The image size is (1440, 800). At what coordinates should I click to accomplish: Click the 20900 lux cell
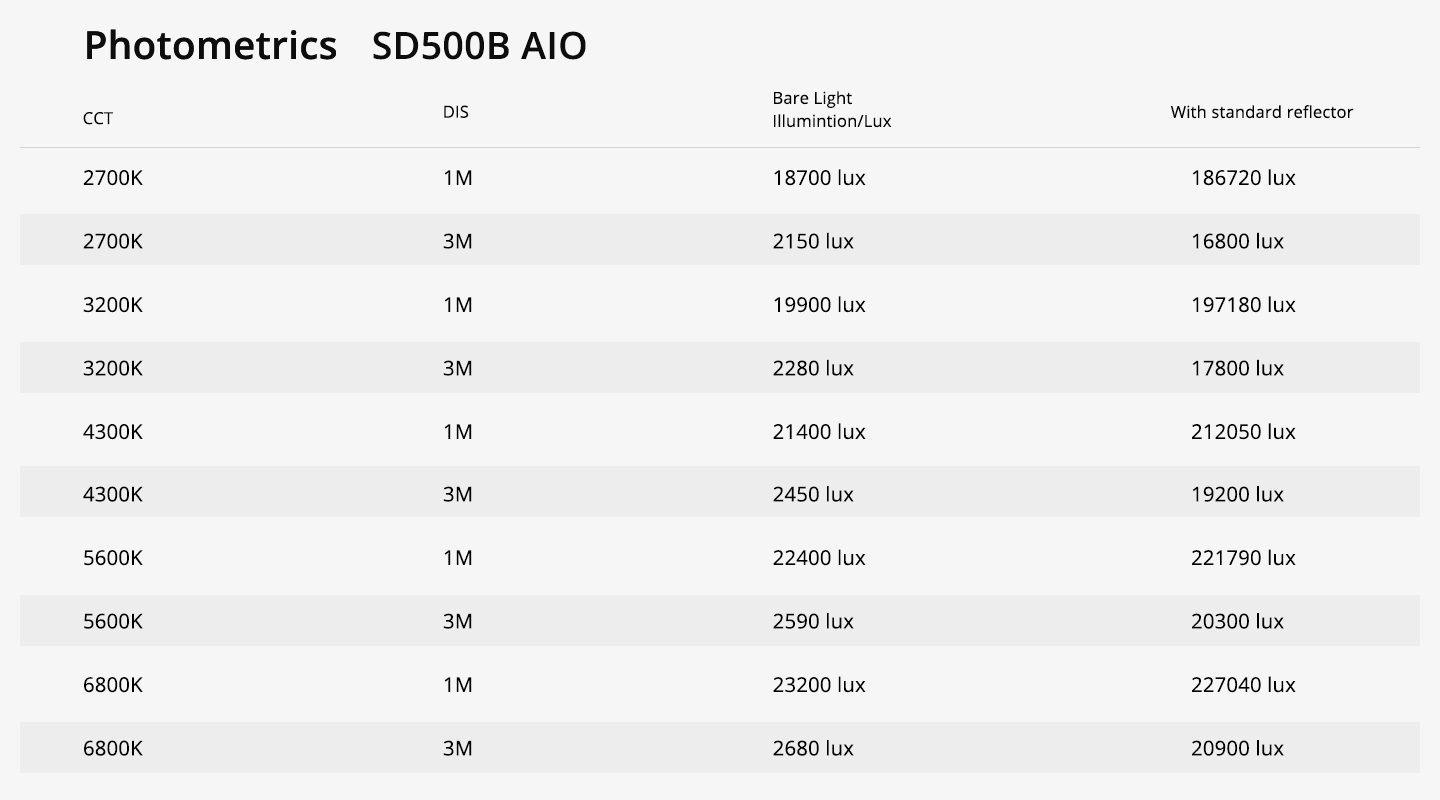(x=1237, y=748)
